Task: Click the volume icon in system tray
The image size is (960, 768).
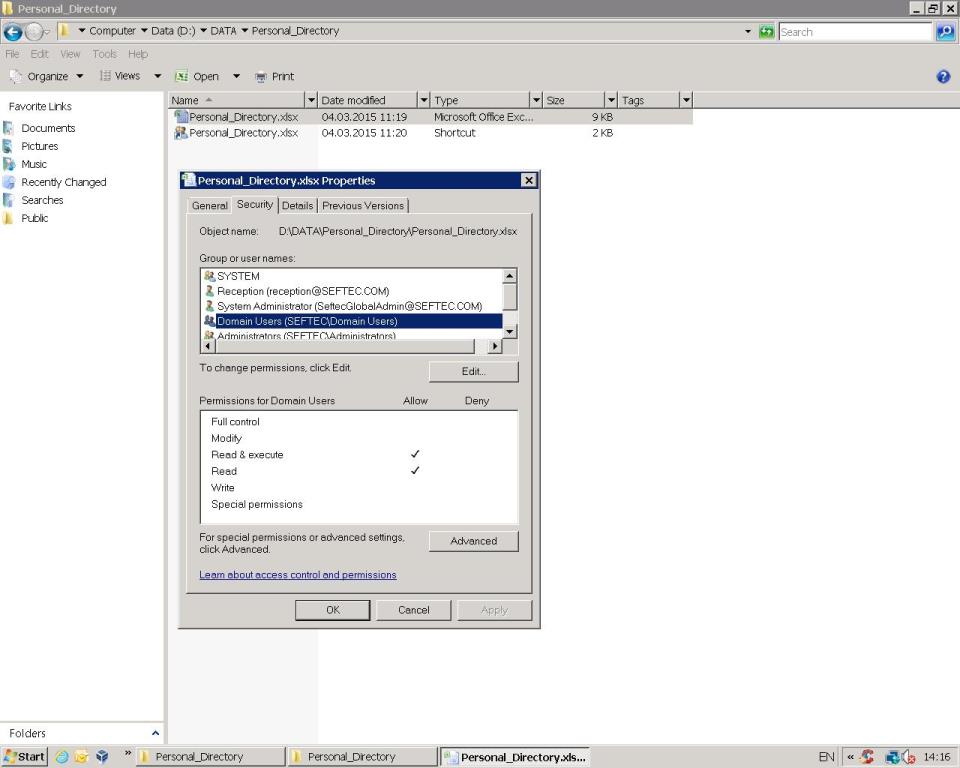Action: coord(908,757)
